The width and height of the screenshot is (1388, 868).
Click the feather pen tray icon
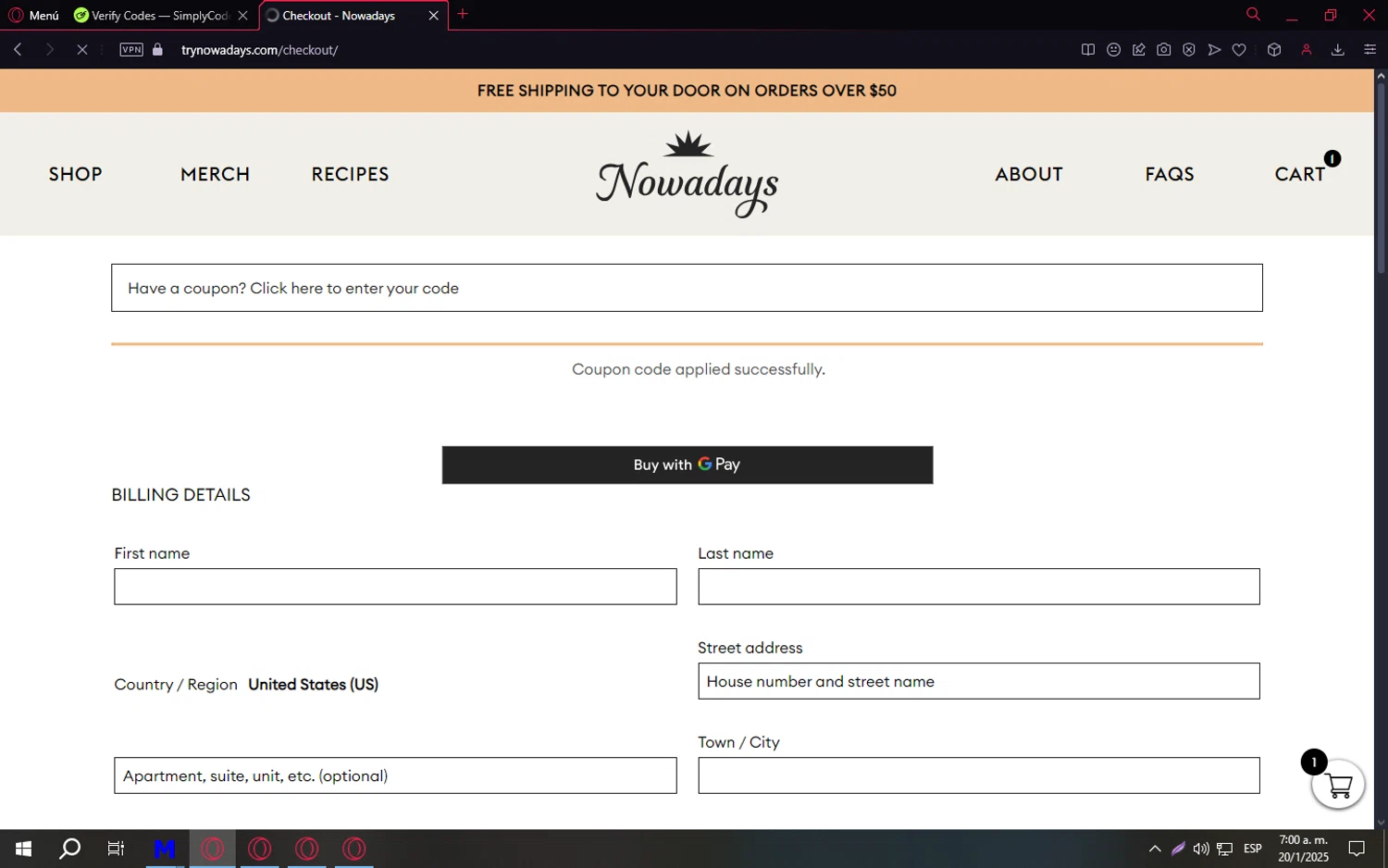click(x=1178, y=849)
